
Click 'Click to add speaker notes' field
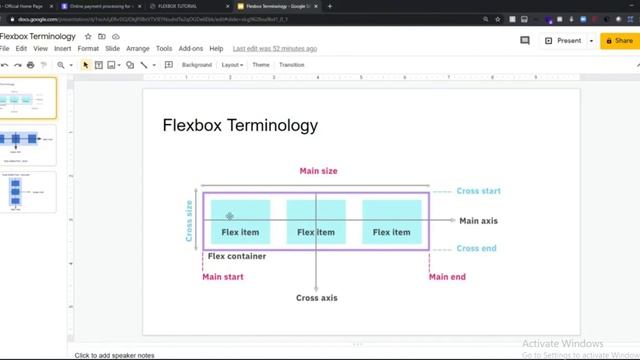[x=114, y=356]
